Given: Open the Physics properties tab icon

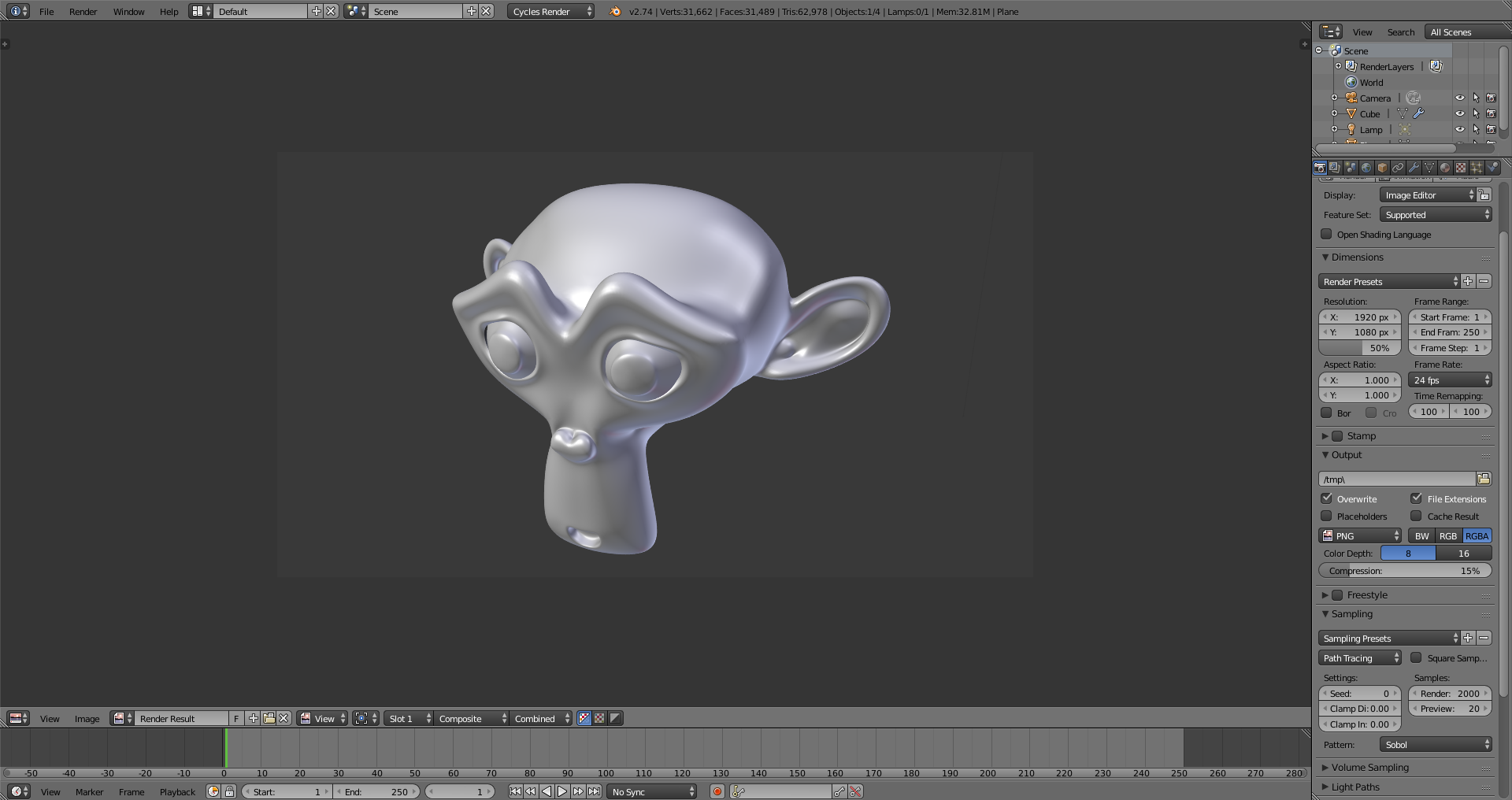Looking at the screenshot, I should [x=1492, y=167].
